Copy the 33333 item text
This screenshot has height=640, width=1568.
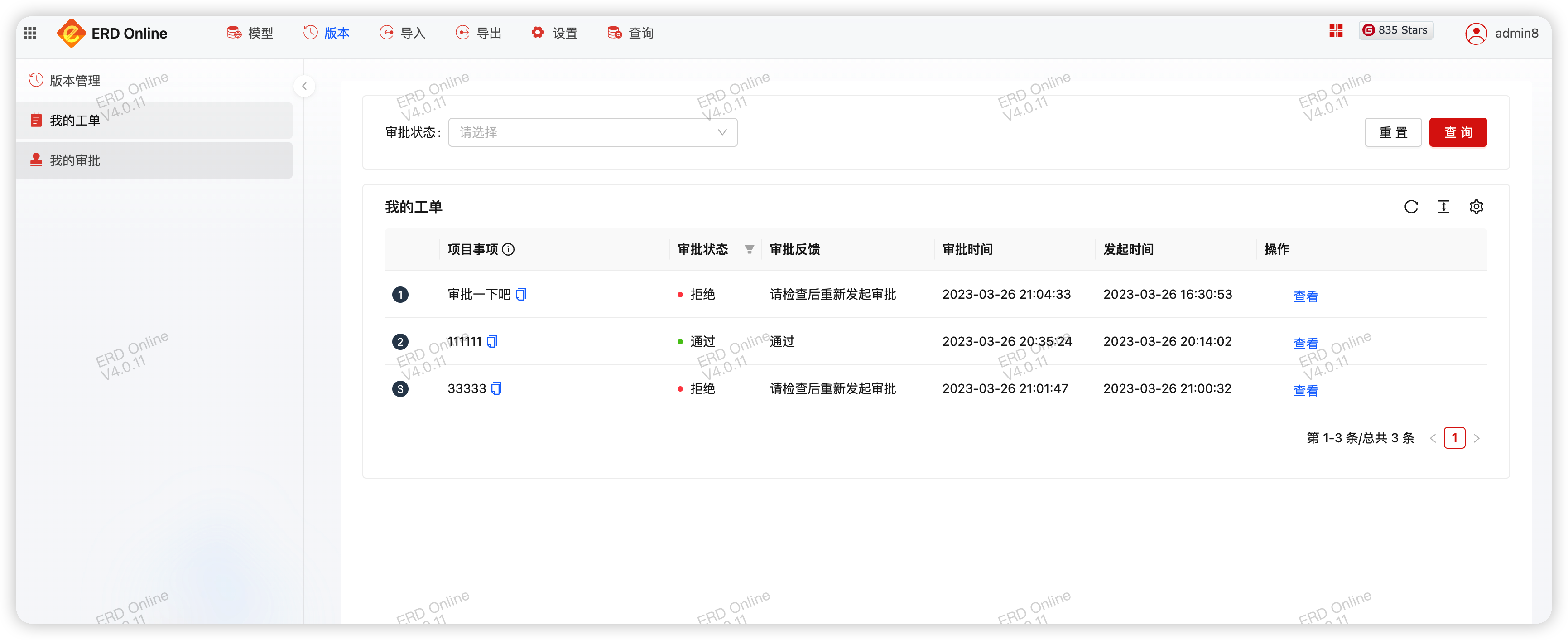pyautogui.click(x=496, y=388)
